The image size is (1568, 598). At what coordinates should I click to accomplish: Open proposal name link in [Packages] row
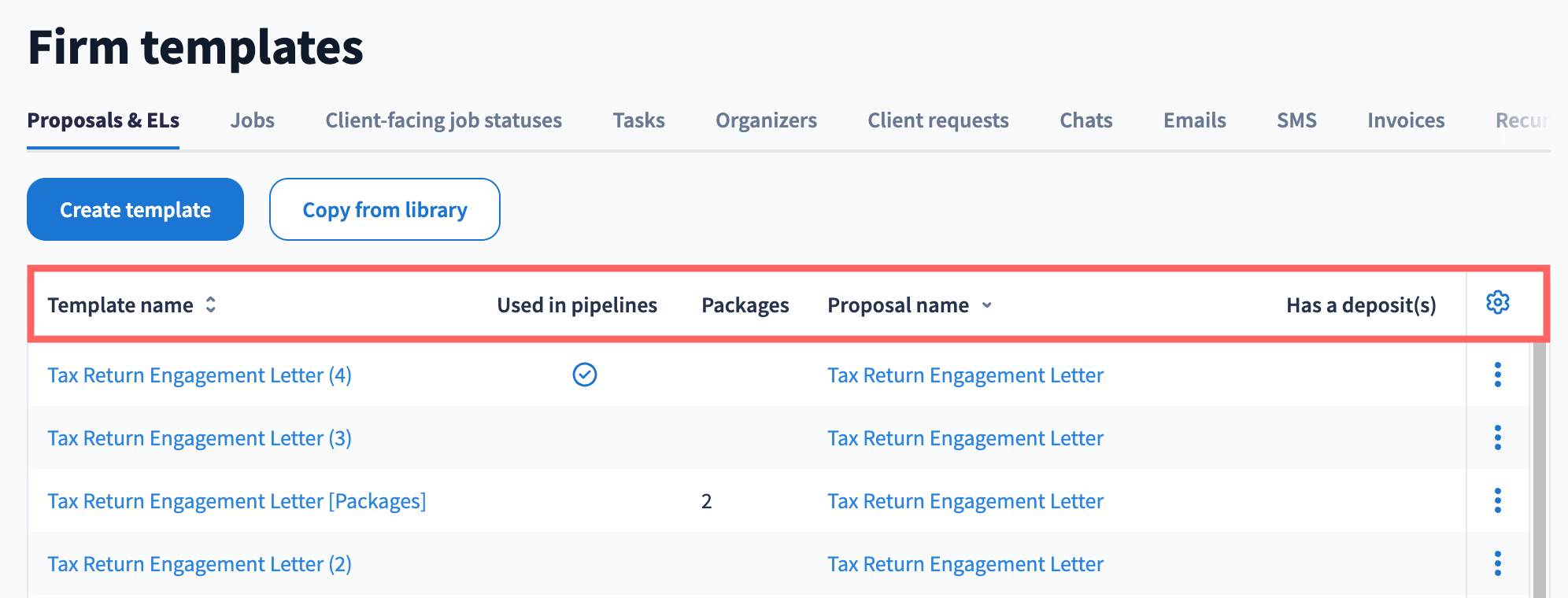tap(965, 501)
